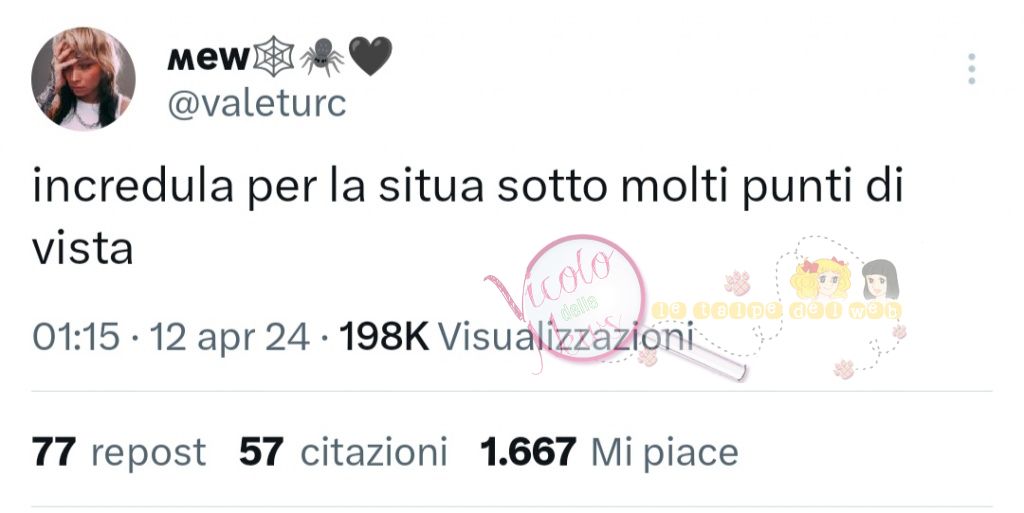Show the 1.667 Mi piace list
Screen dimensions: 1024x513
tap(609, 452)
